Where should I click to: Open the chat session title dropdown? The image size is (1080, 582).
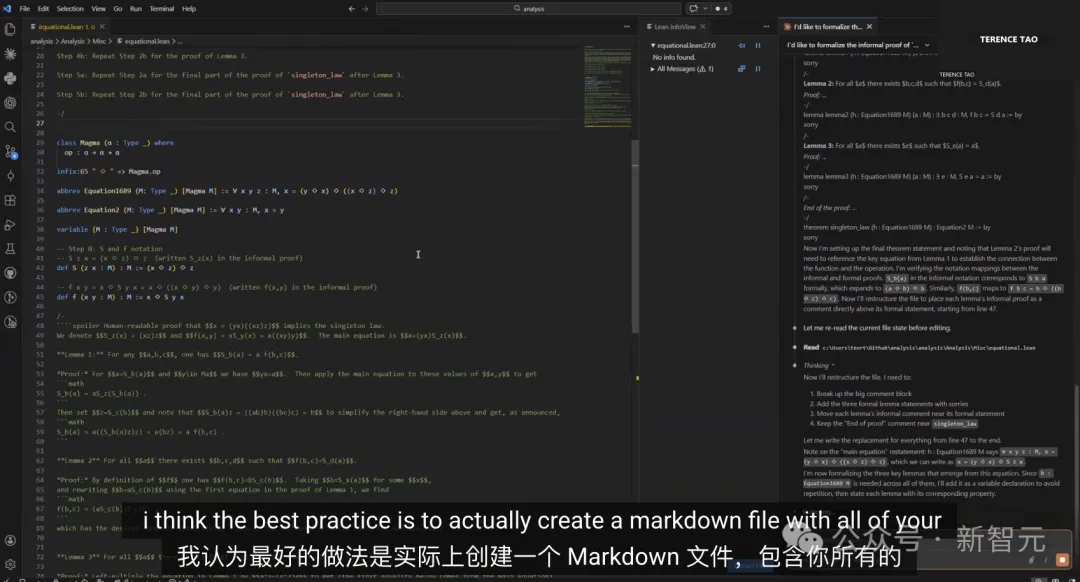pyautogui.click(x=926, y=45)
